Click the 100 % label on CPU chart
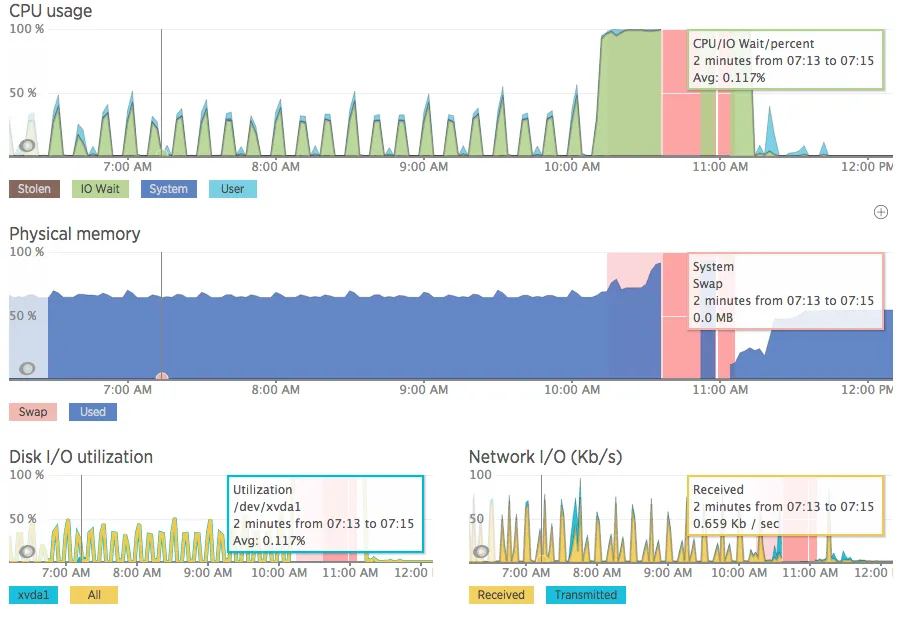This screenshot has width=905, height=618. pyautogui.click(x=27, y=29)
